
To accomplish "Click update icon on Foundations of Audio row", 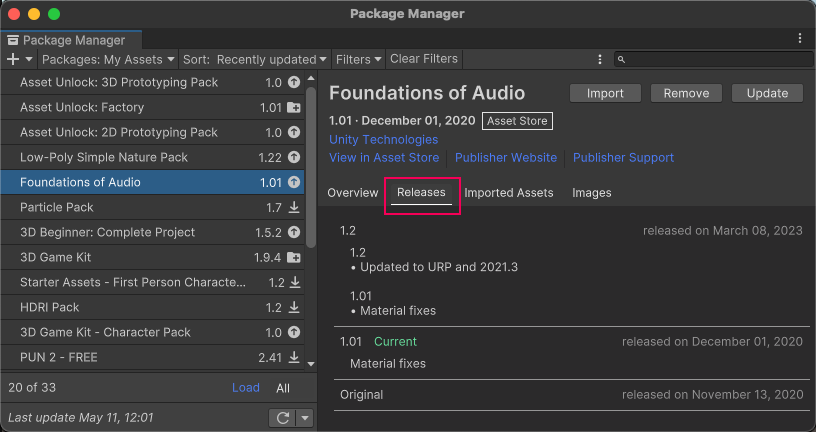I will [294, 182].
